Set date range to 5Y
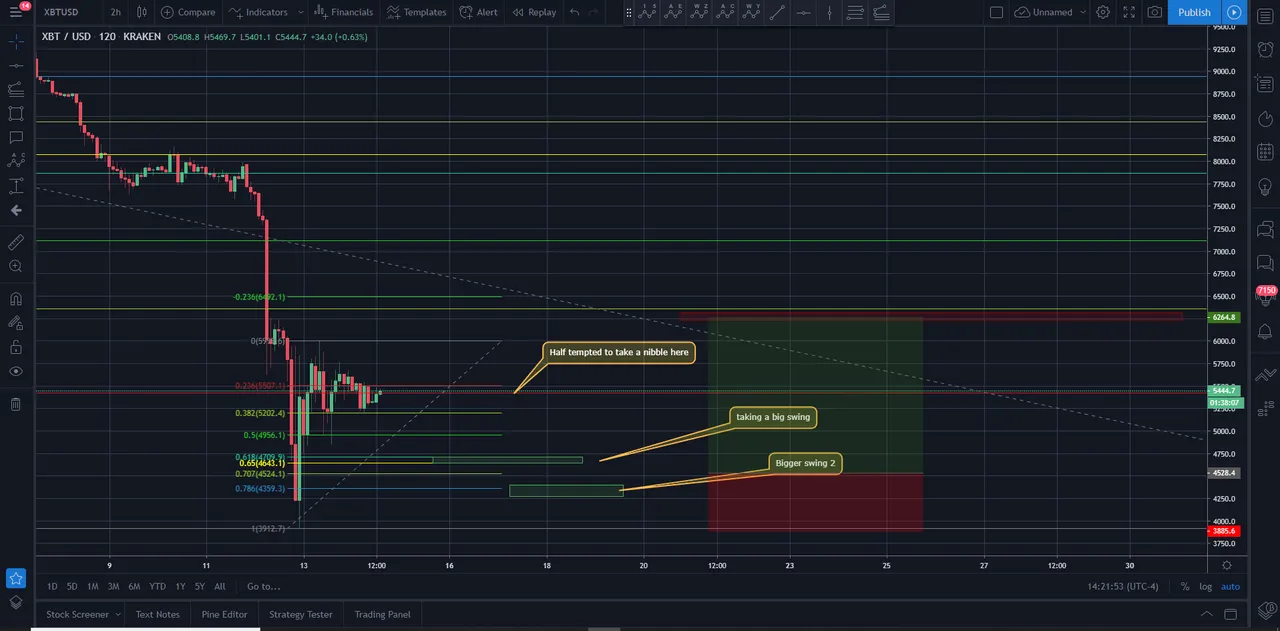 coord(200,586)
